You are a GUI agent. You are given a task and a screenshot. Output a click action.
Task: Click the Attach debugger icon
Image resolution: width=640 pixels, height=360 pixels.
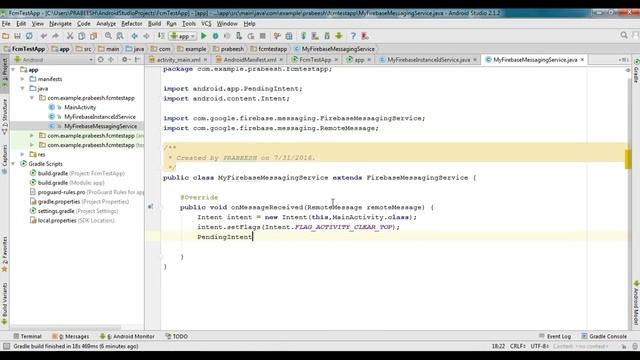tap(239, 36)
